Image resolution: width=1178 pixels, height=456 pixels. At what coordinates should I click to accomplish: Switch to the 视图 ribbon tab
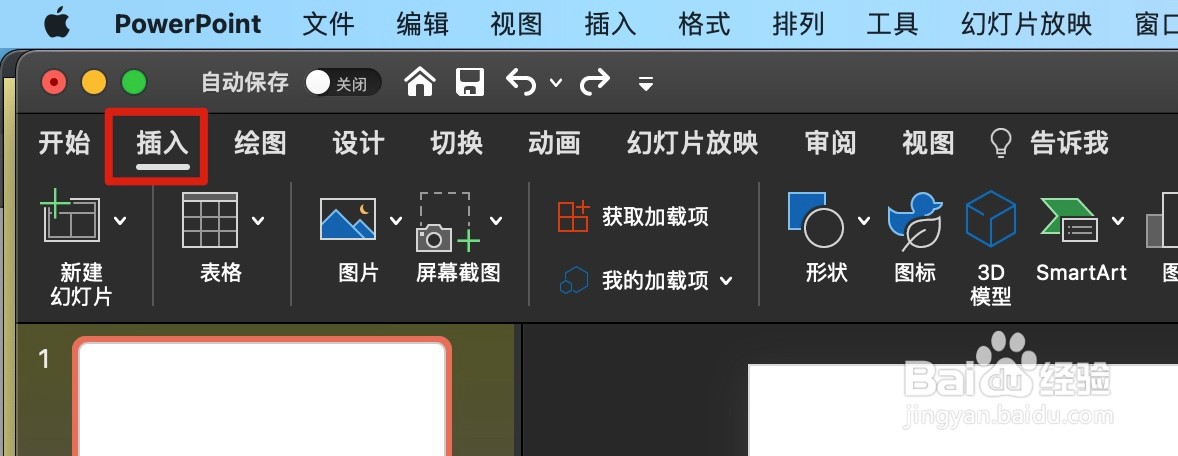[x=929, y=143]
